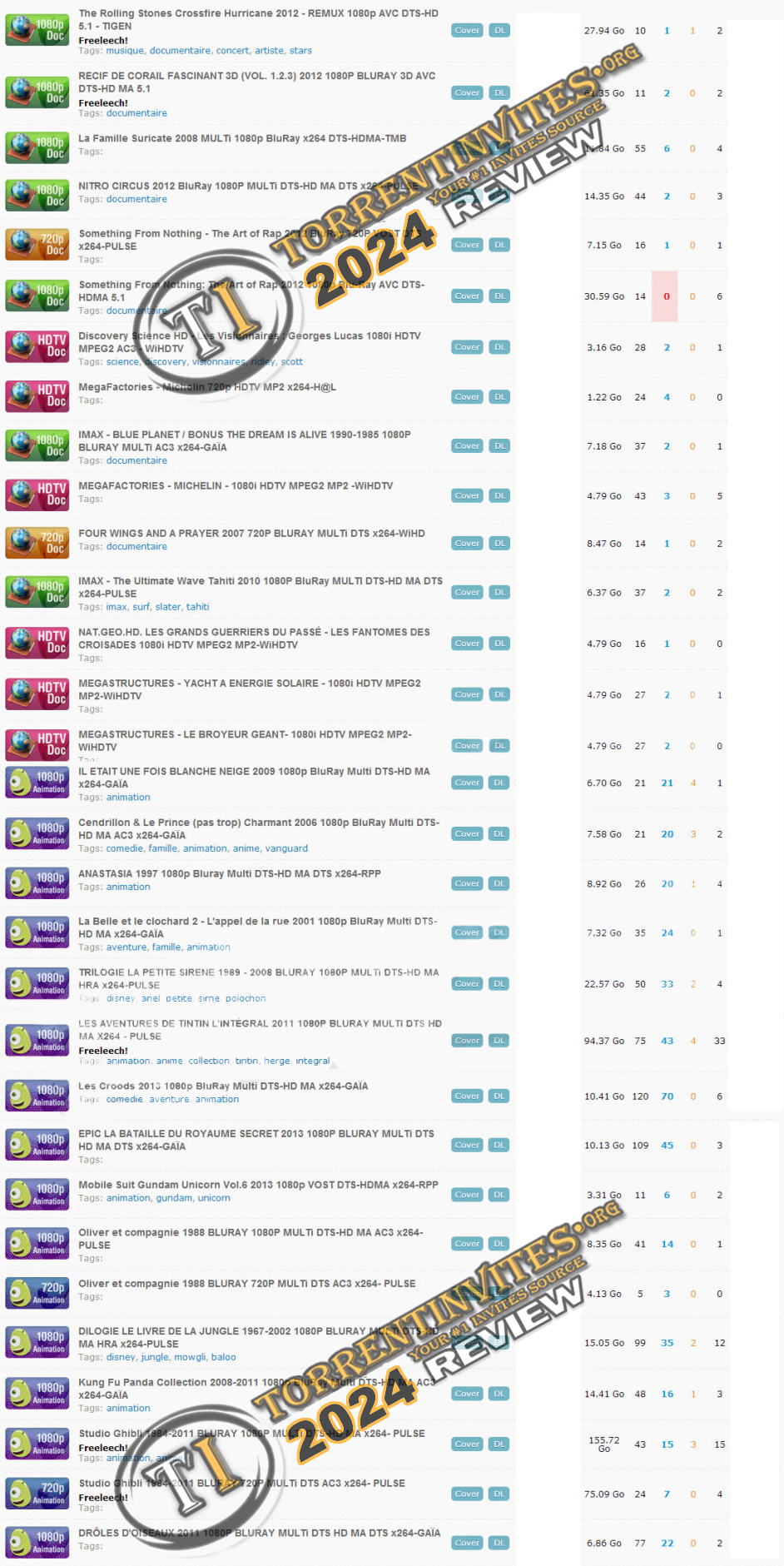Click the 'tintin' tag link
This screenshot has height=1566, width=784.
246,1061
